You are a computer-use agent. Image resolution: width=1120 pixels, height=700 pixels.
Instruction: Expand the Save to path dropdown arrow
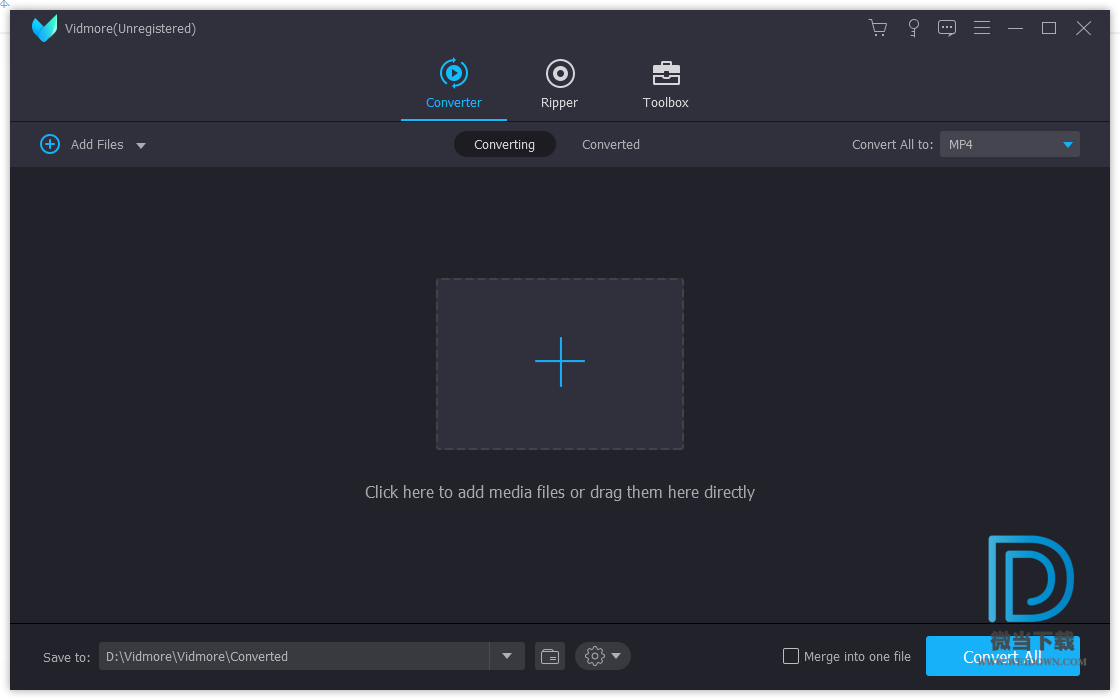point(507,656)
